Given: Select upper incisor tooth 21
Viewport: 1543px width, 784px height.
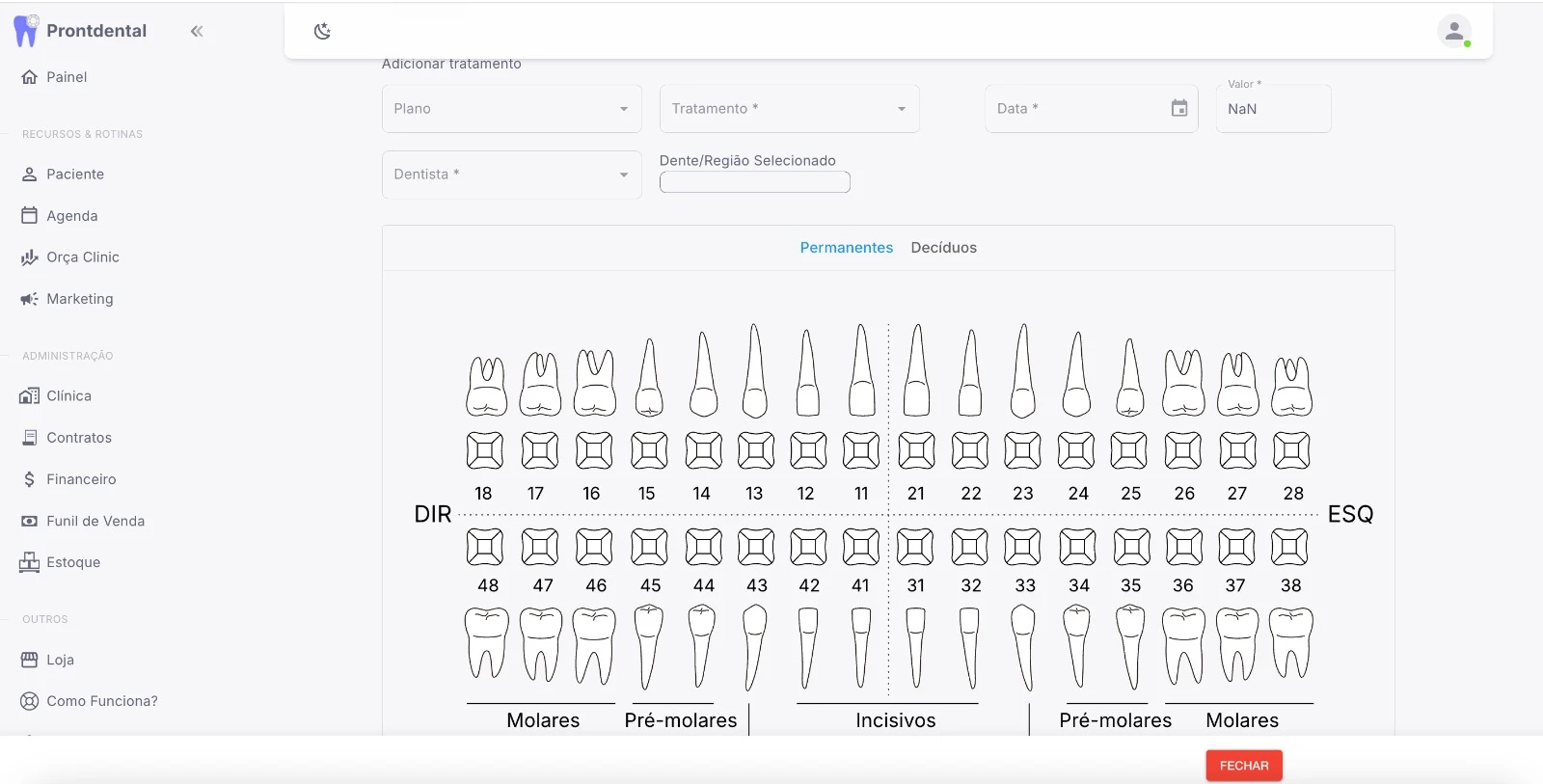Looking at the screenshot, I should click(x=917, y=370).
